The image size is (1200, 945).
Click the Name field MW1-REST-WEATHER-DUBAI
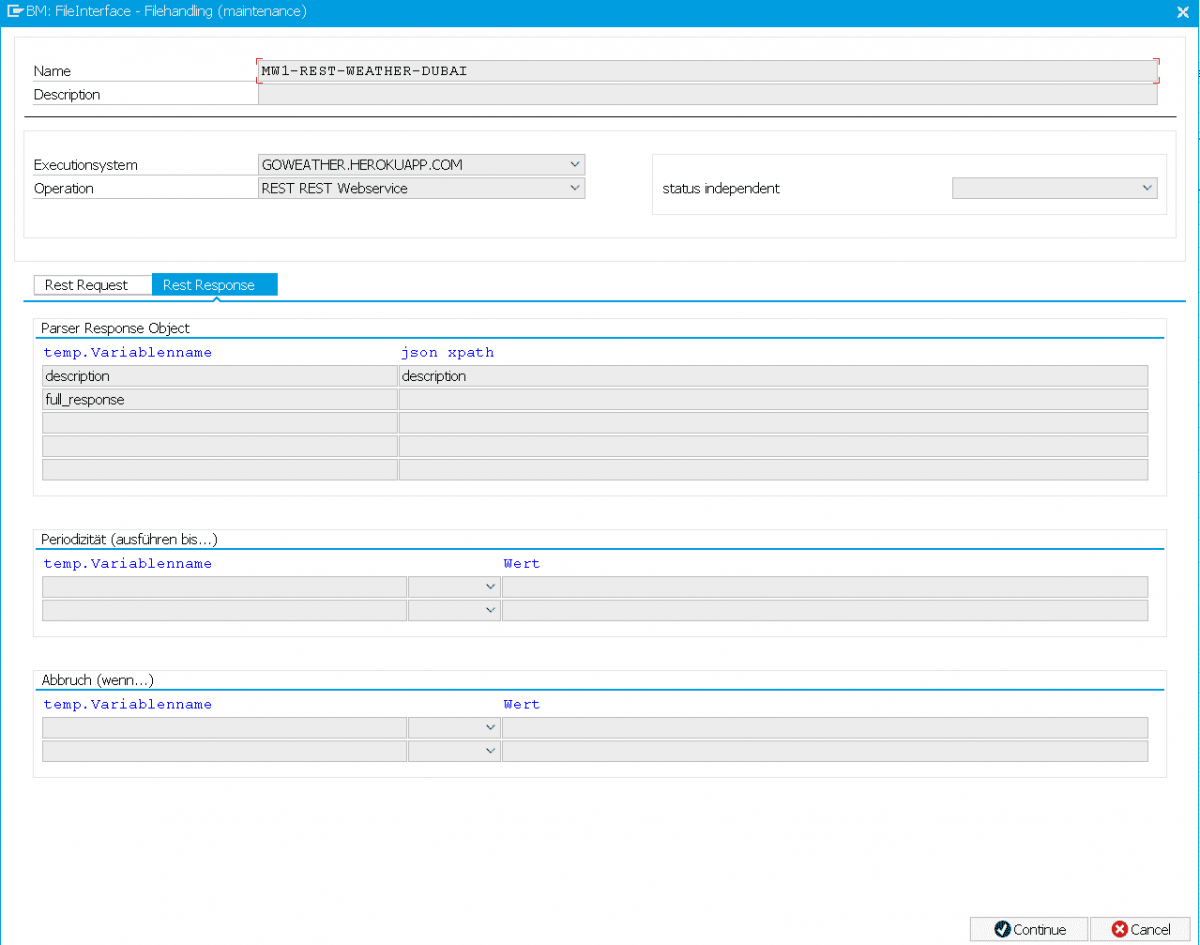(708, 71)
